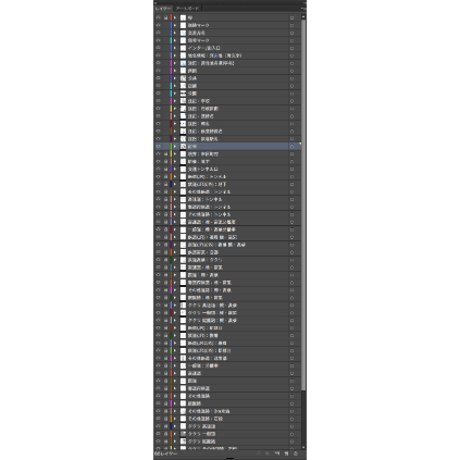Switch to the レイヤー tab
Screen dimensions: 460x460
tap(163, 8)
